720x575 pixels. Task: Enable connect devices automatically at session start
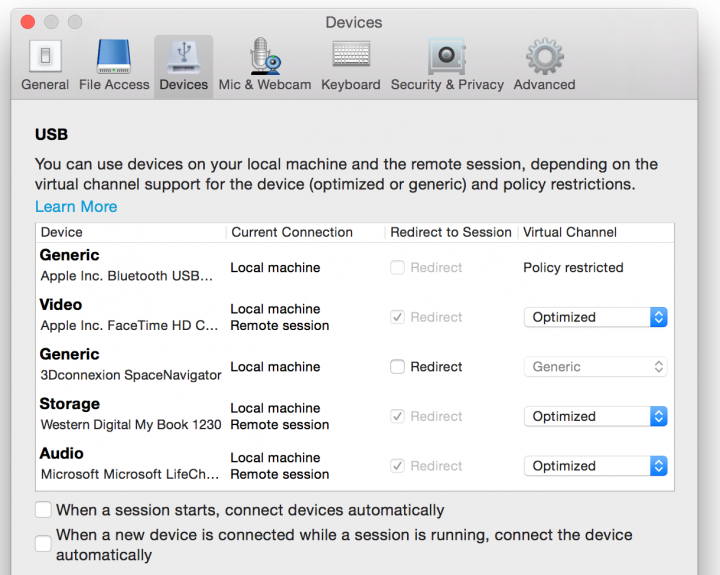point(43,510)
